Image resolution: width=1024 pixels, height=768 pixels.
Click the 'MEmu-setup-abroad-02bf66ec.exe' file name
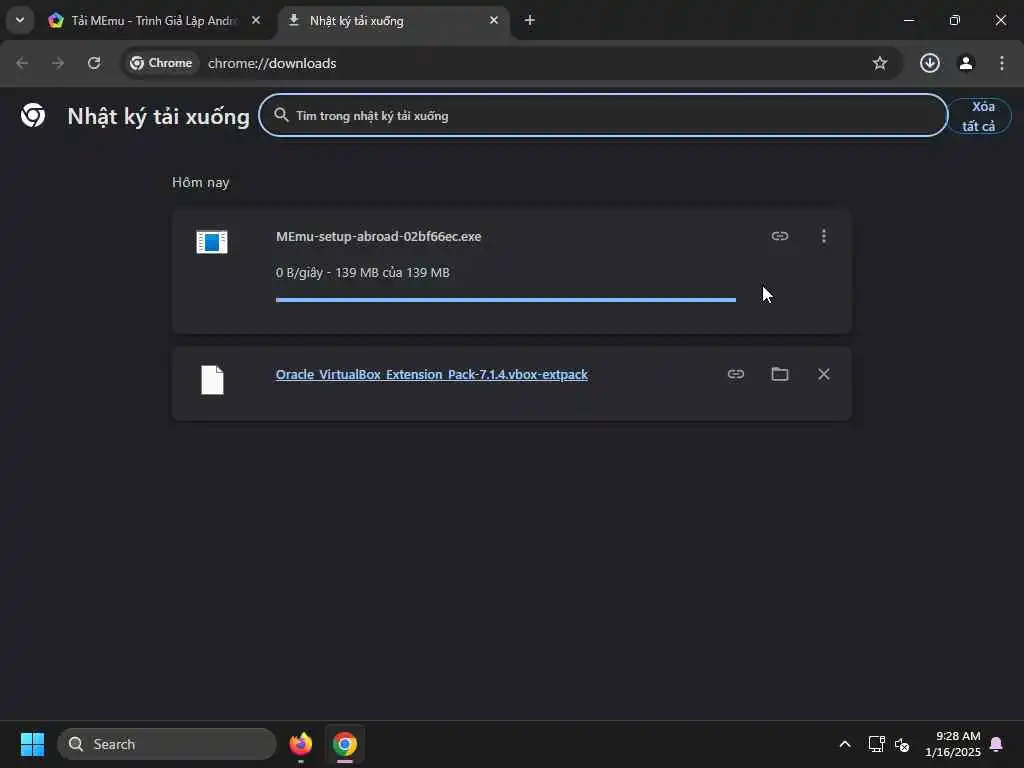[379, 236]
